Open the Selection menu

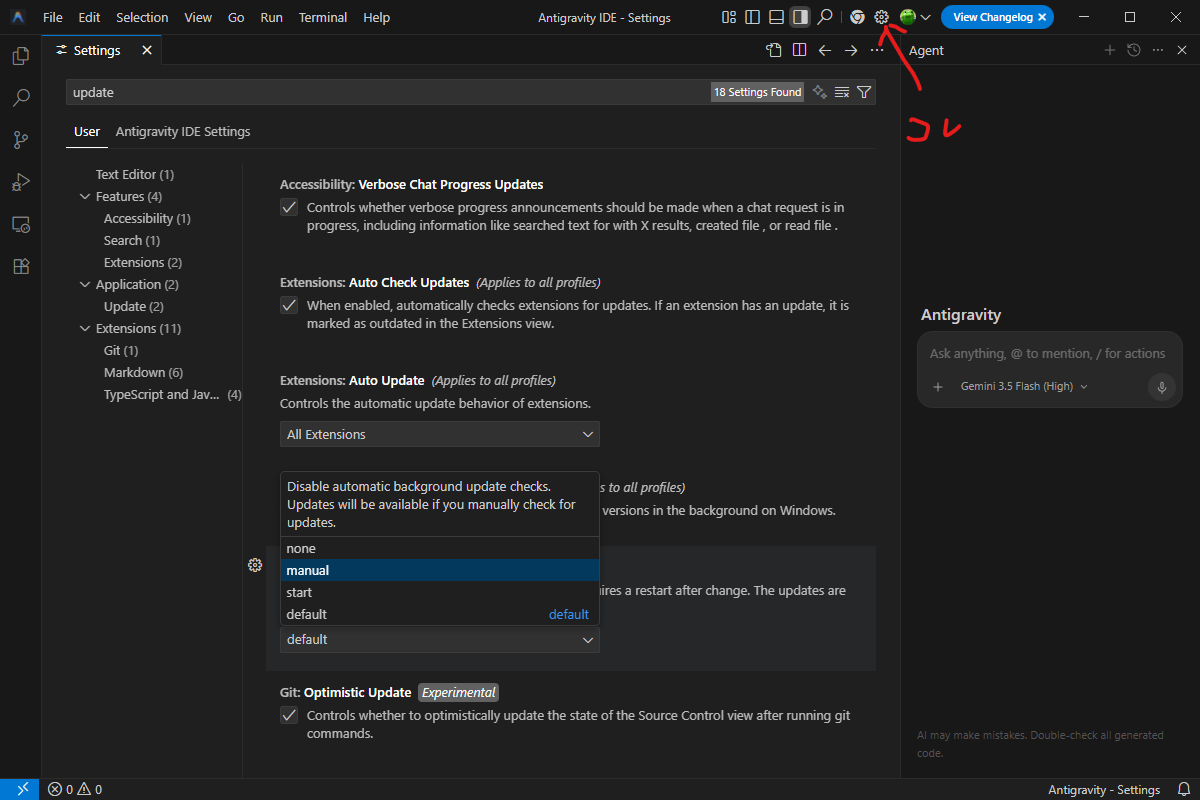pyautogui.click(x=142, y=17)
